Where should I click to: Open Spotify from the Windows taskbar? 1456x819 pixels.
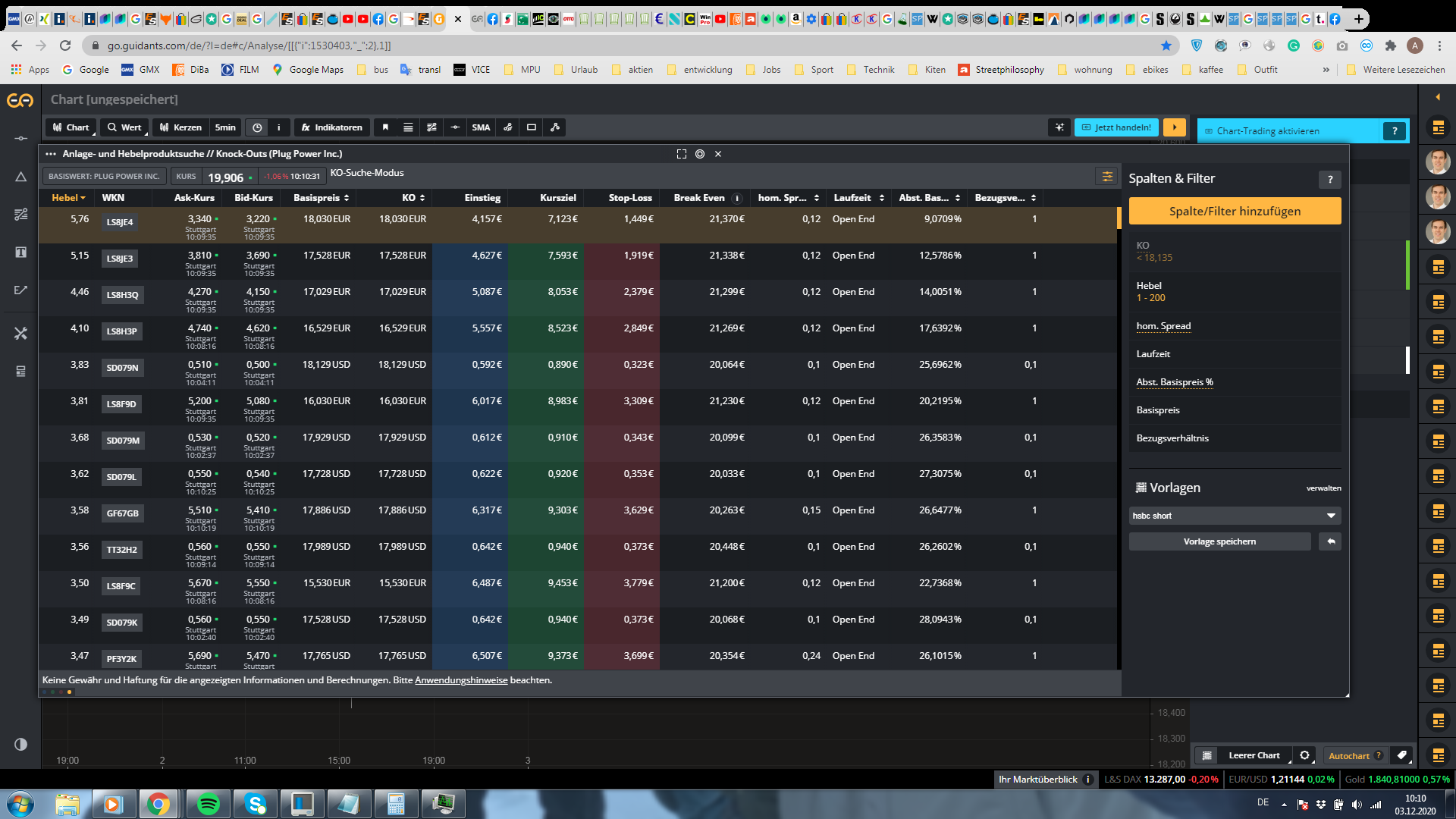208,804
